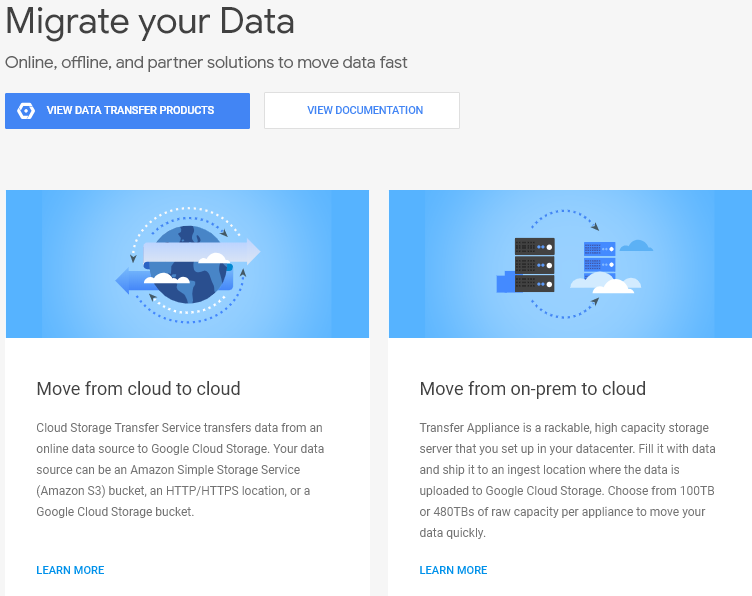Open the server racks cloud illustration
This screenshot has height=596, width=752.
[570, 264]
